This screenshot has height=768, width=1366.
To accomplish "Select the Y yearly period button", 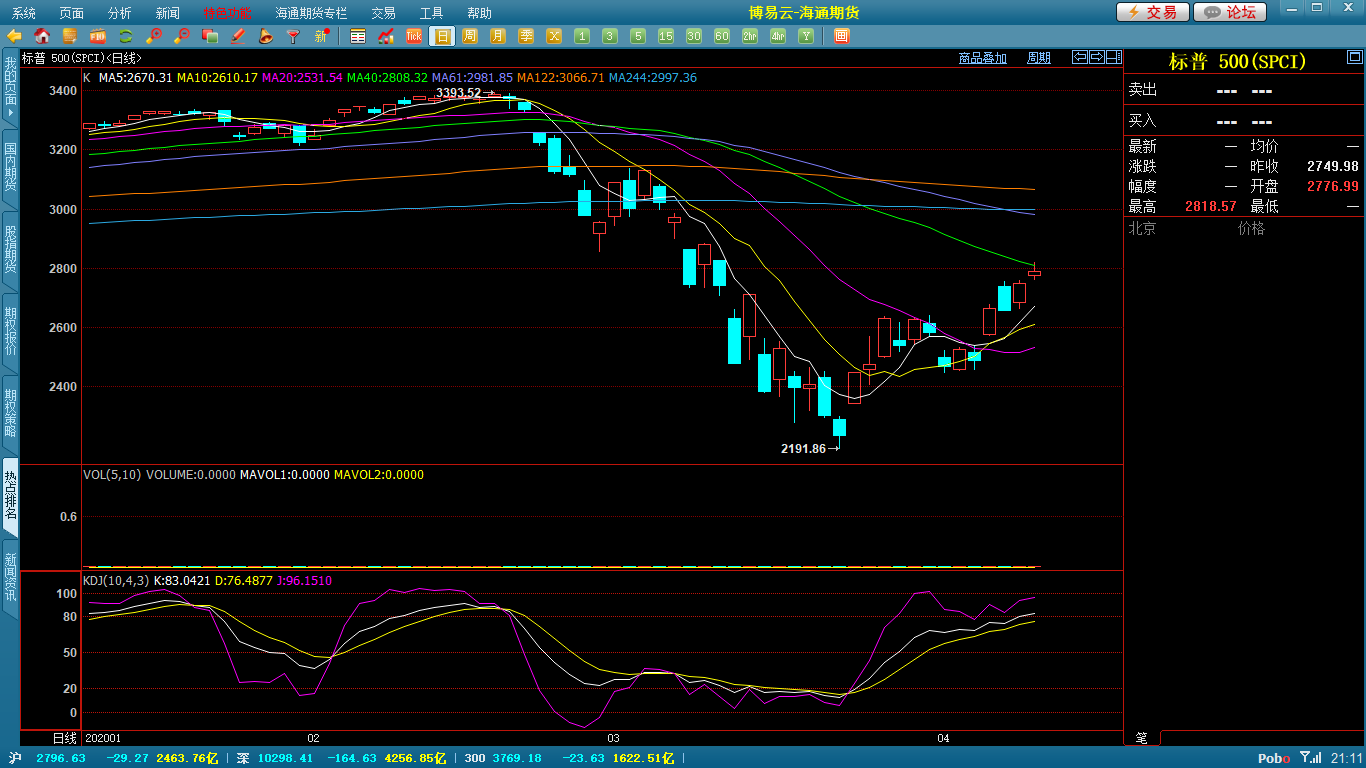I will (x=806, y=36).
